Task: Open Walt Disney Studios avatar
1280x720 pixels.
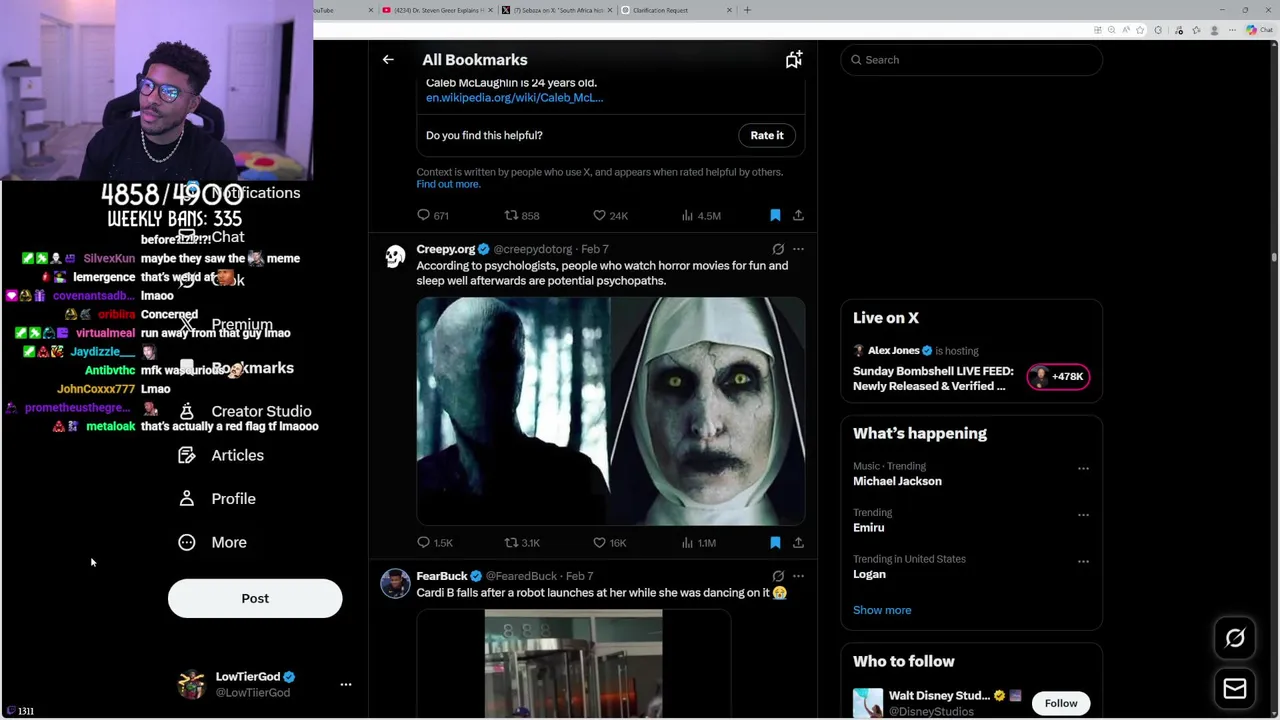Action: [x=868, y=703]
